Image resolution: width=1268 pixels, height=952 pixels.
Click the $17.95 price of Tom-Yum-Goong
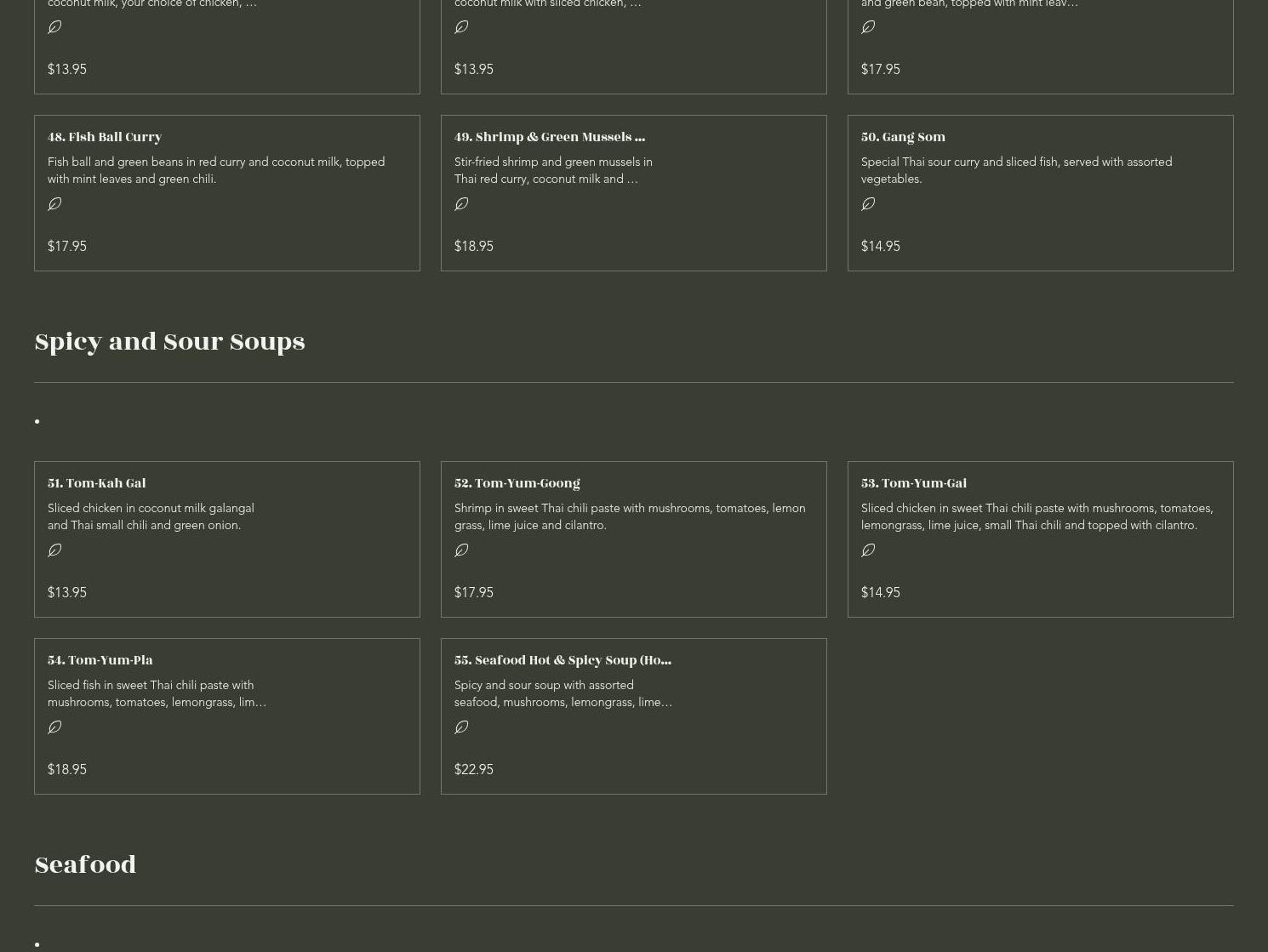coord(474,592)
